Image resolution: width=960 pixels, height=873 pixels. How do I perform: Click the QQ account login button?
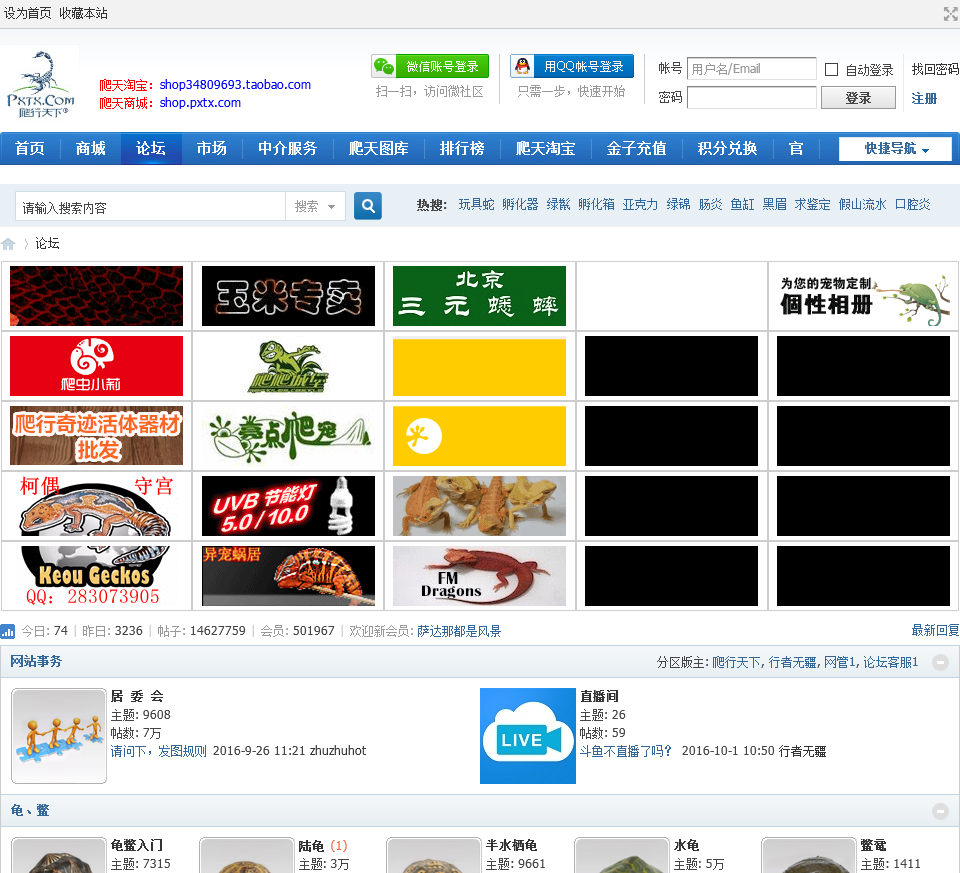point(572,66)
